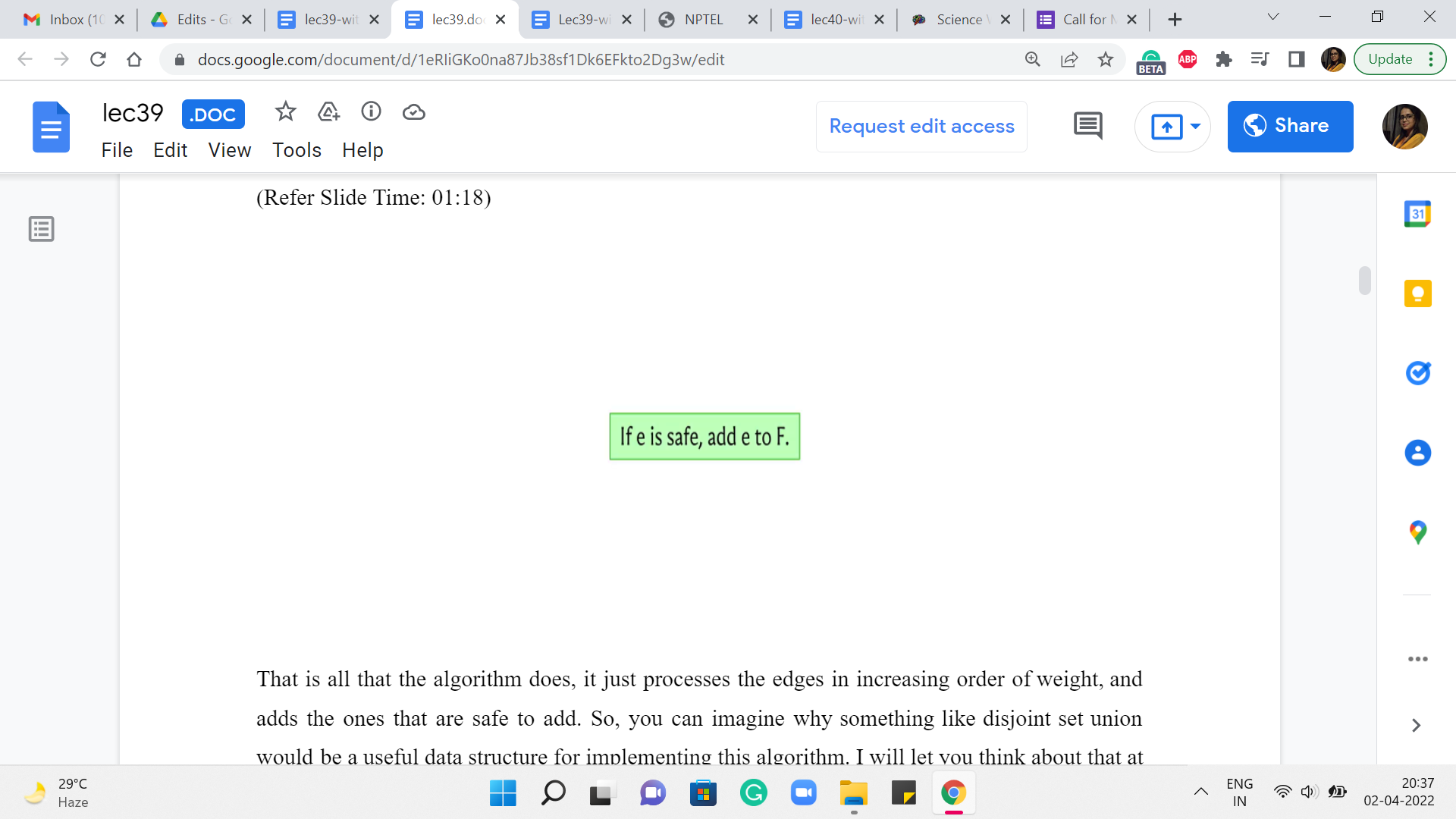The image size is (1456, 819).
Task: Open the tab search chevron
Action: [1273, 17]
